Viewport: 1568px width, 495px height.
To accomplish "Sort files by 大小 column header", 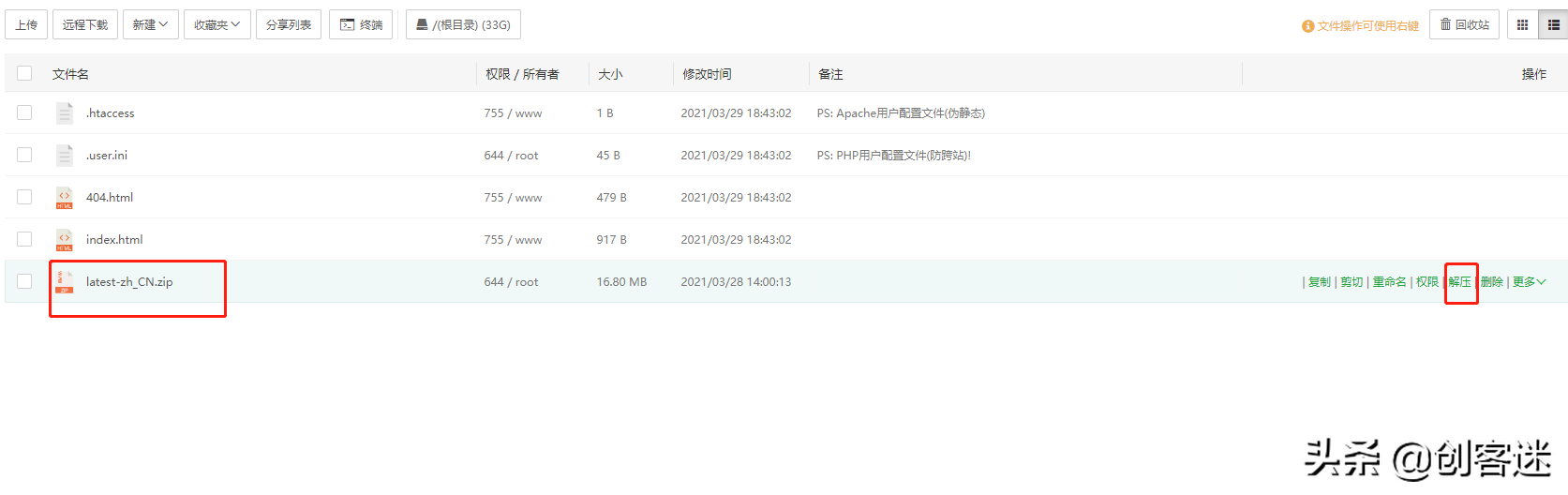I will click(x=610, y=74).
